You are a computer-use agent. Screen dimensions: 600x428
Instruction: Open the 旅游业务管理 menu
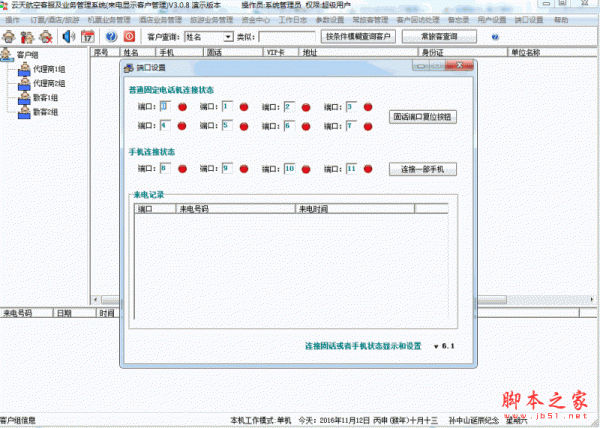212,20
